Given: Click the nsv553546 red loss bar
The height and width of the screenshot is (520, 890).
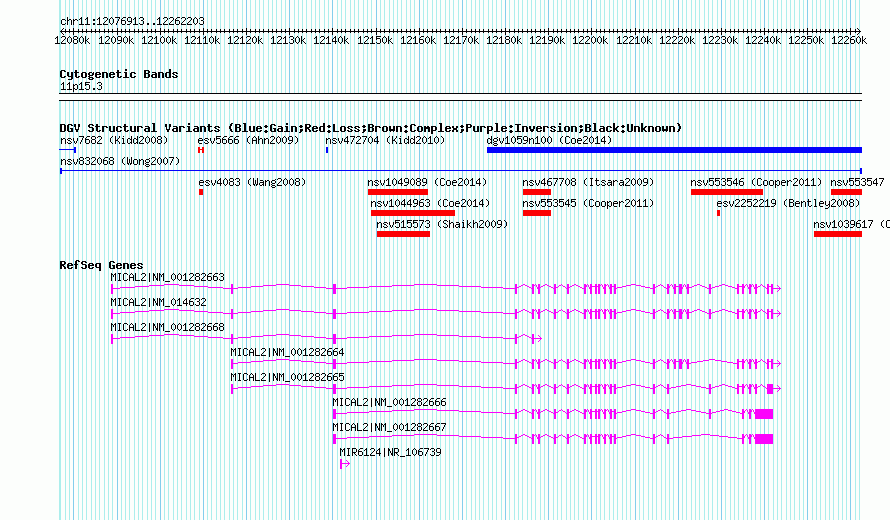Looking at the screenshot, I should (x=727, y=192).
